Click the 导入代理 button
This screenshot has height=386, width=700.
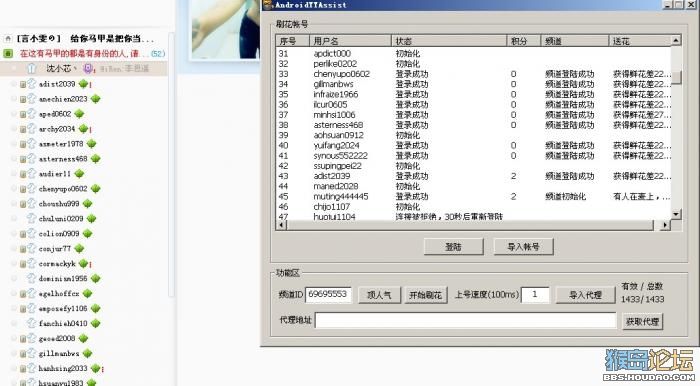pos(585,295)
